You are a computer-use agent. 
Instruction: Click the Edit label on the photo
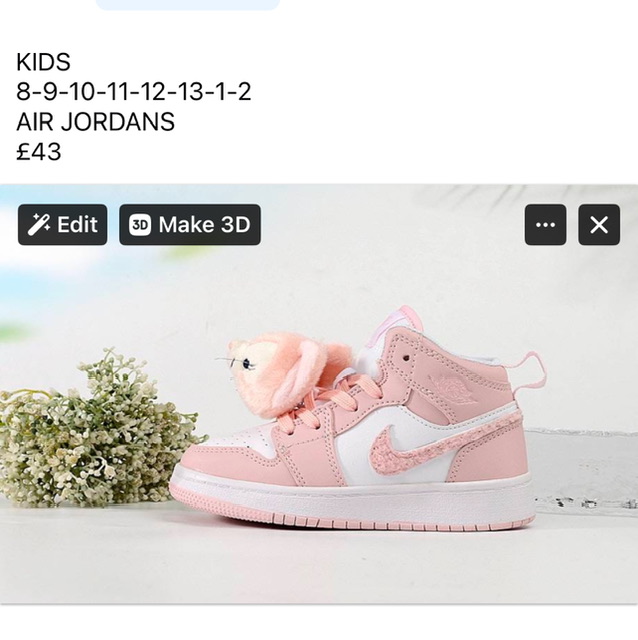point(77,224)
